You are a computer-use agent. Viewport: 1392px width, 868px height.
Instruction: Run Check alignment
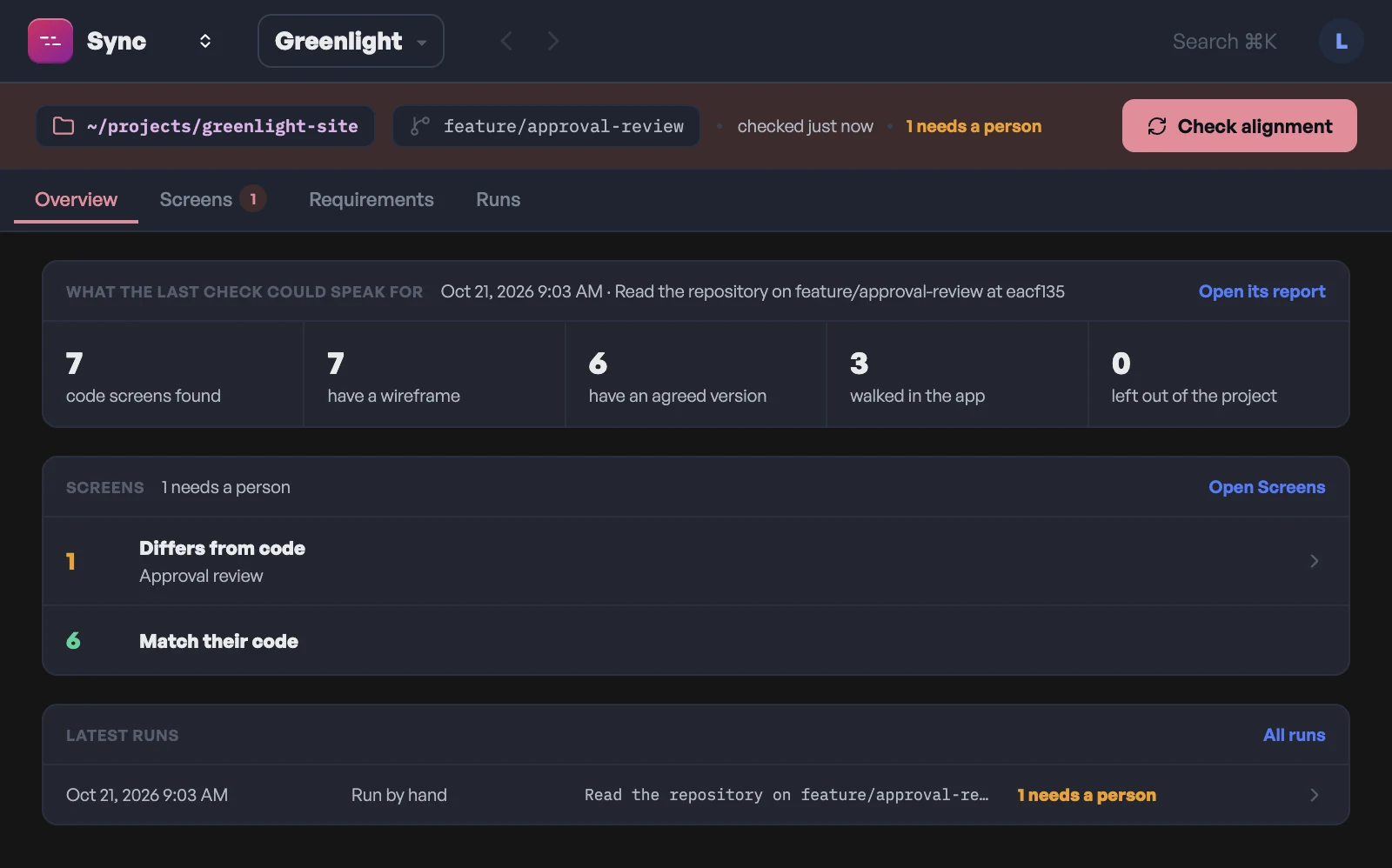(1239, 125)
